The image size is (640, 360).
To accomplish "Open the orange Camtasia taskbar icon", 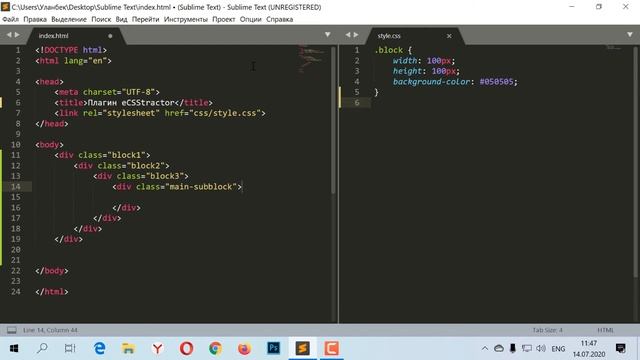I will (x=331, y=348).
